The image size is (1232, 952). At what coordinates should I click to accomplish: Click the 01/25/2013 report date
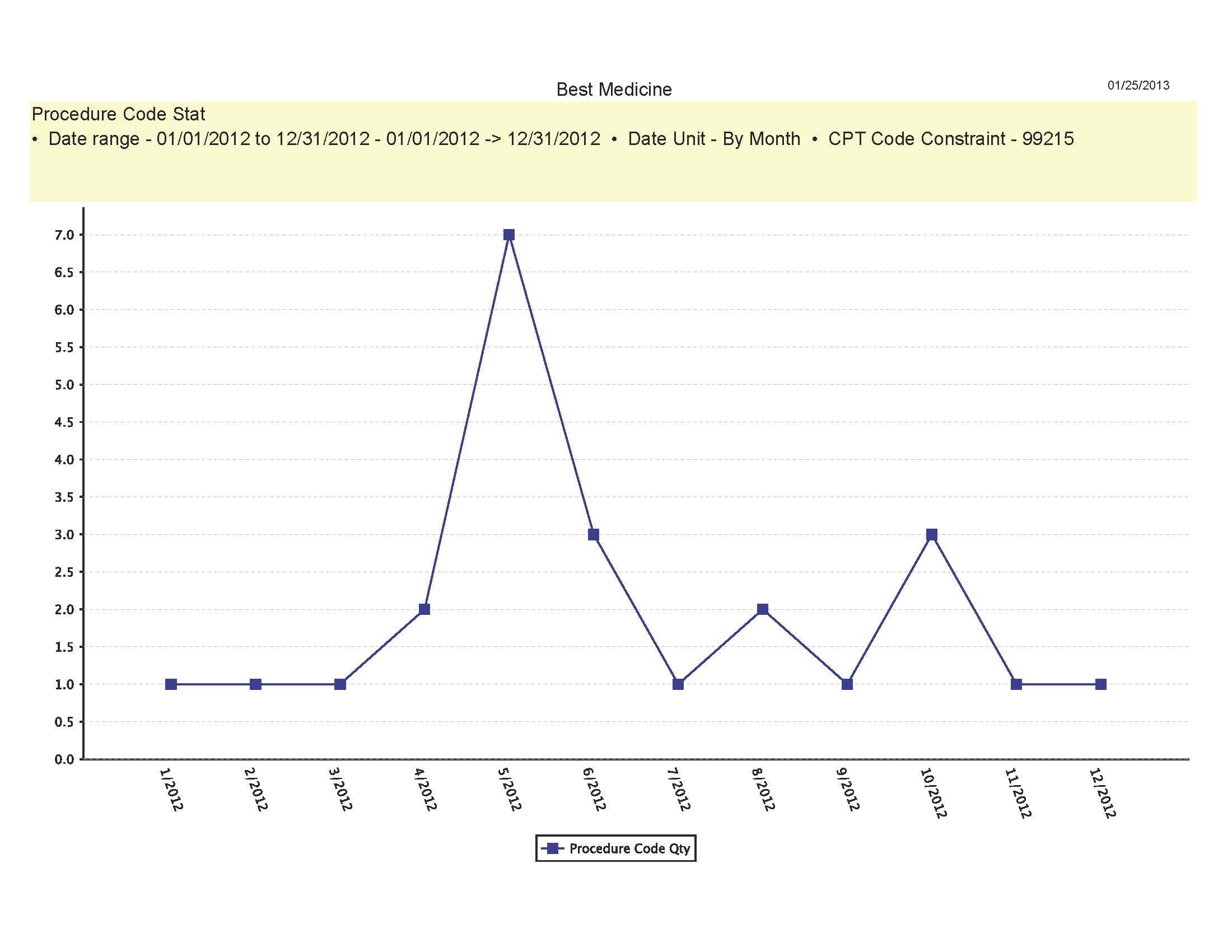[1138, 85]
